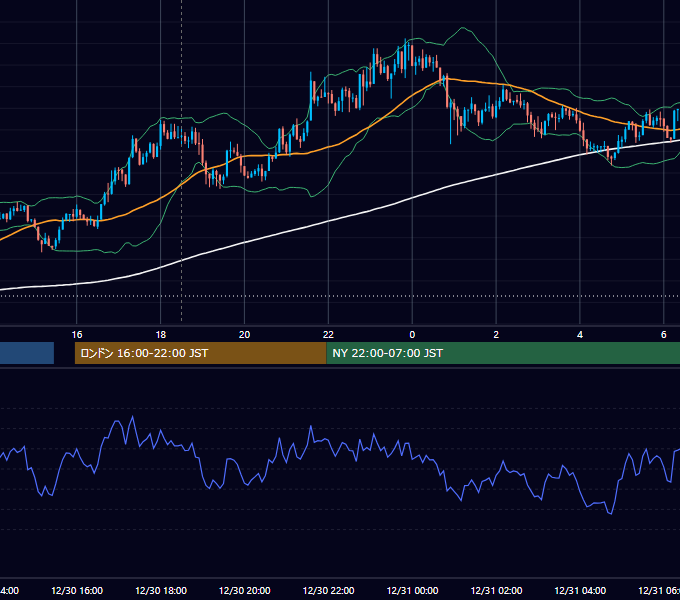Select the blue session bar before London

[27, 353]
